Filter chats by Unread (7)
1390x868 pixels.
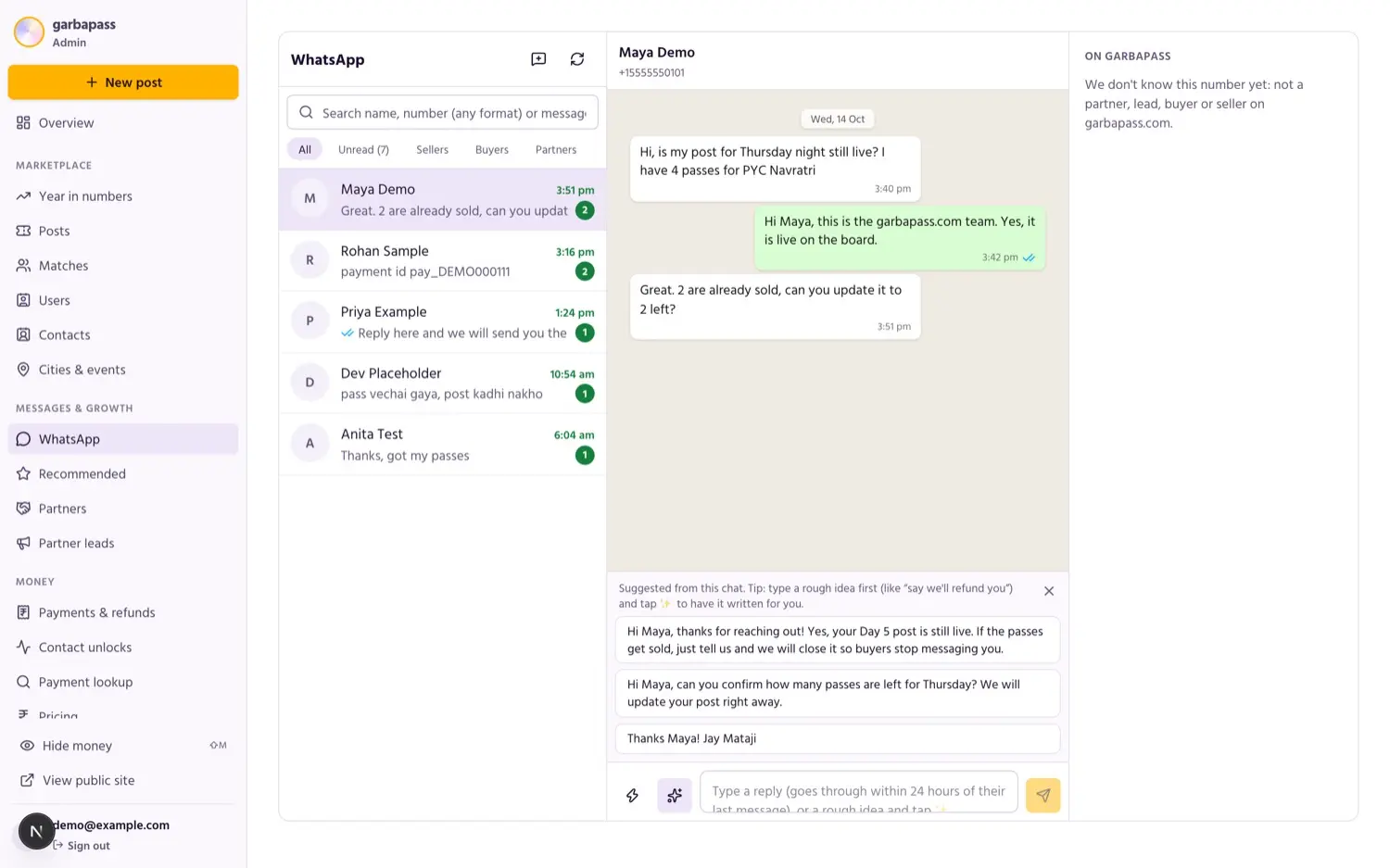tap(363, 149)
